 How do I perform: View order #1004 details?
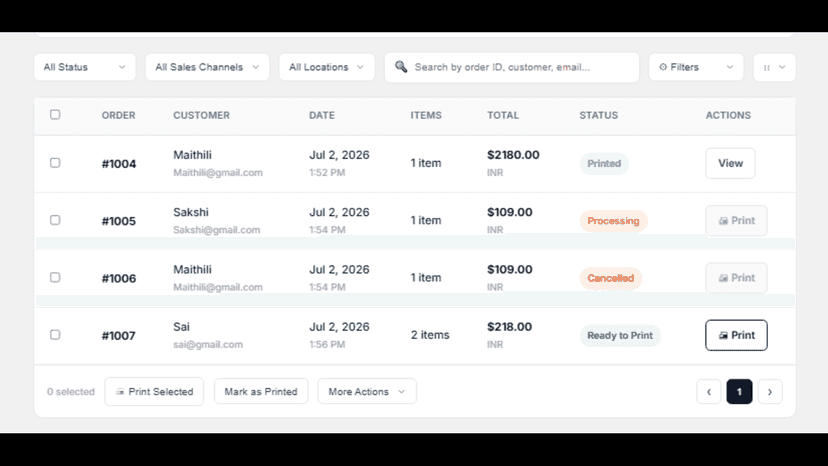(730, 163)
